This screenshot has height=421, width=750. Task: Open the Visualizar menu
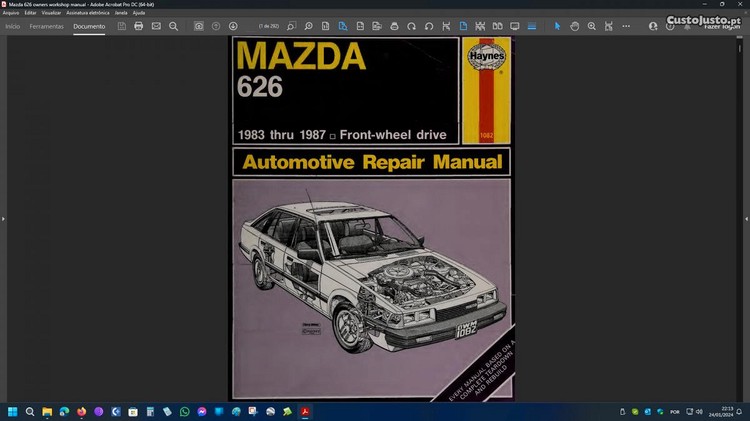tap(51, 12)
